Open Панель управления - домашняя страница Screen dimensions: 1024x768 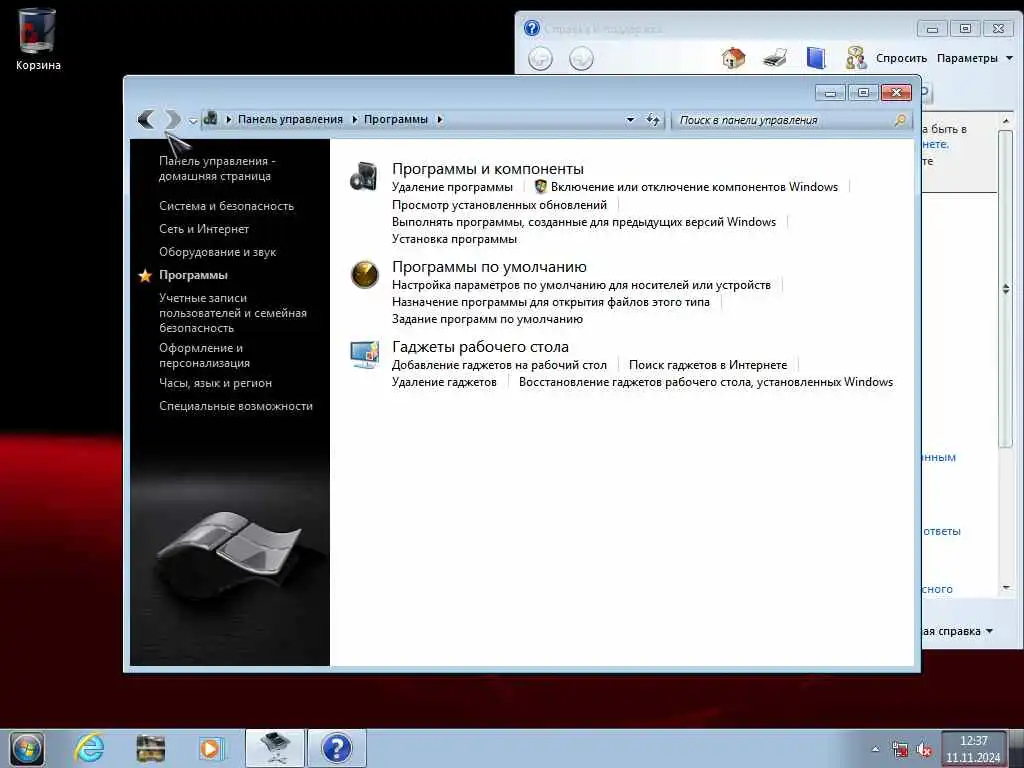217,168
